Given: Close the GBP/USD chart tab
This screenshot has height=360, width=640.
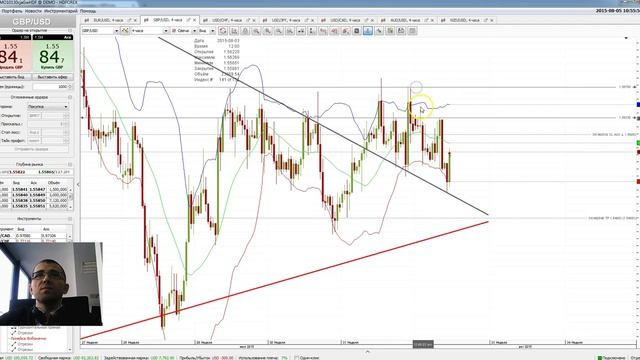Looking at the screenshot, I should tap(194, 20).
